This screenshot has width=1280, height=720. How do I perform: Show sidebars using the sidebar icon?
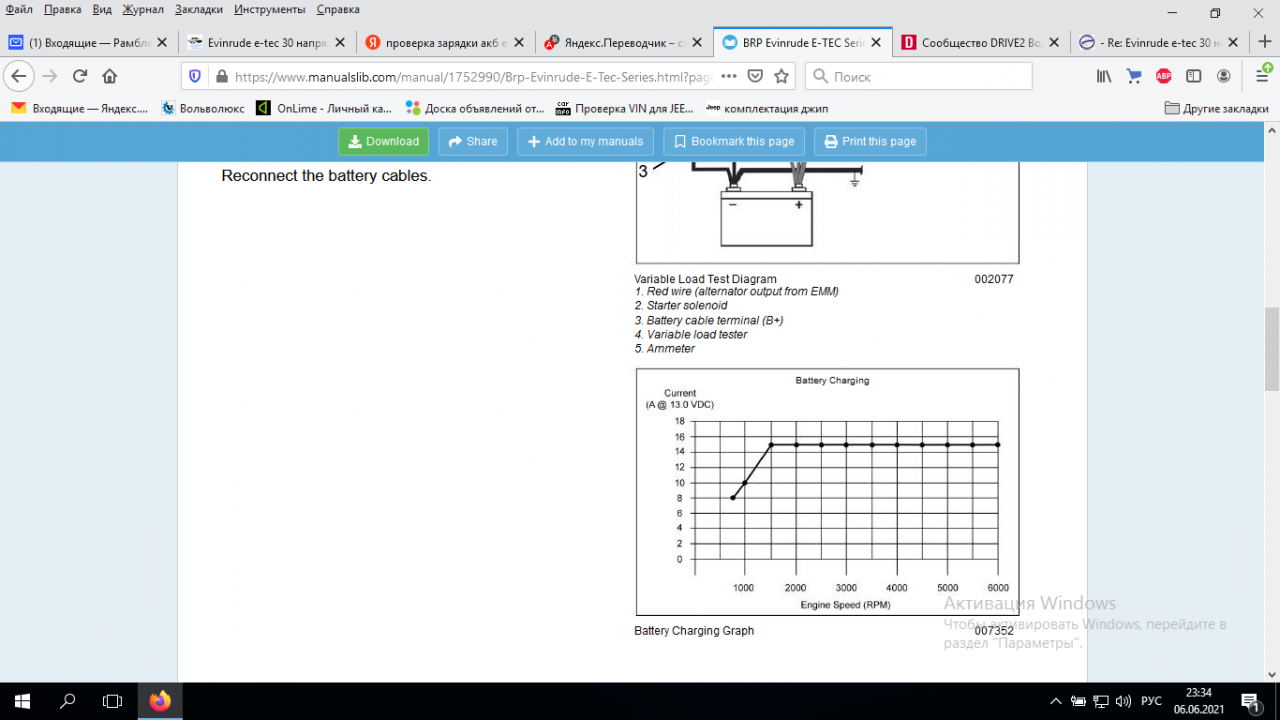1193,76
